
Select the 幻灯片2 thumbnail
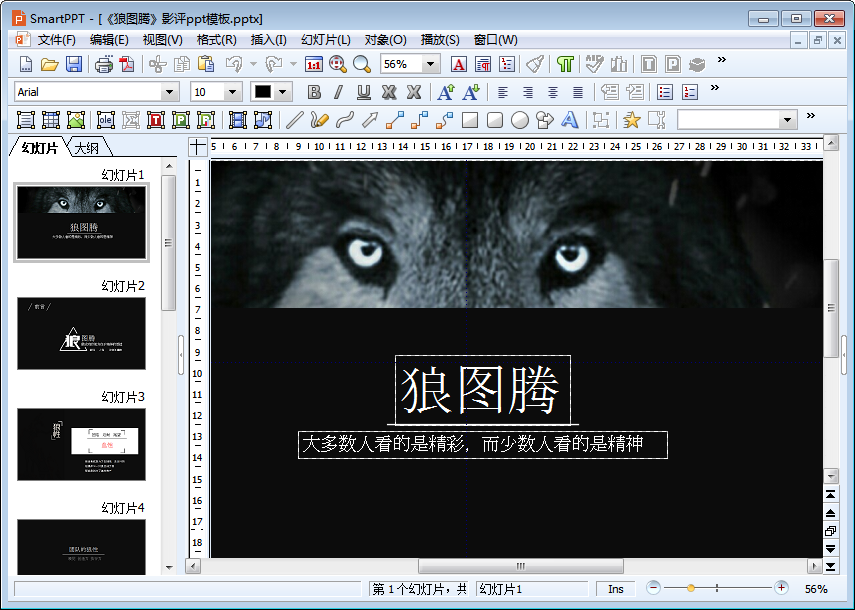click(x=81, y=333)
